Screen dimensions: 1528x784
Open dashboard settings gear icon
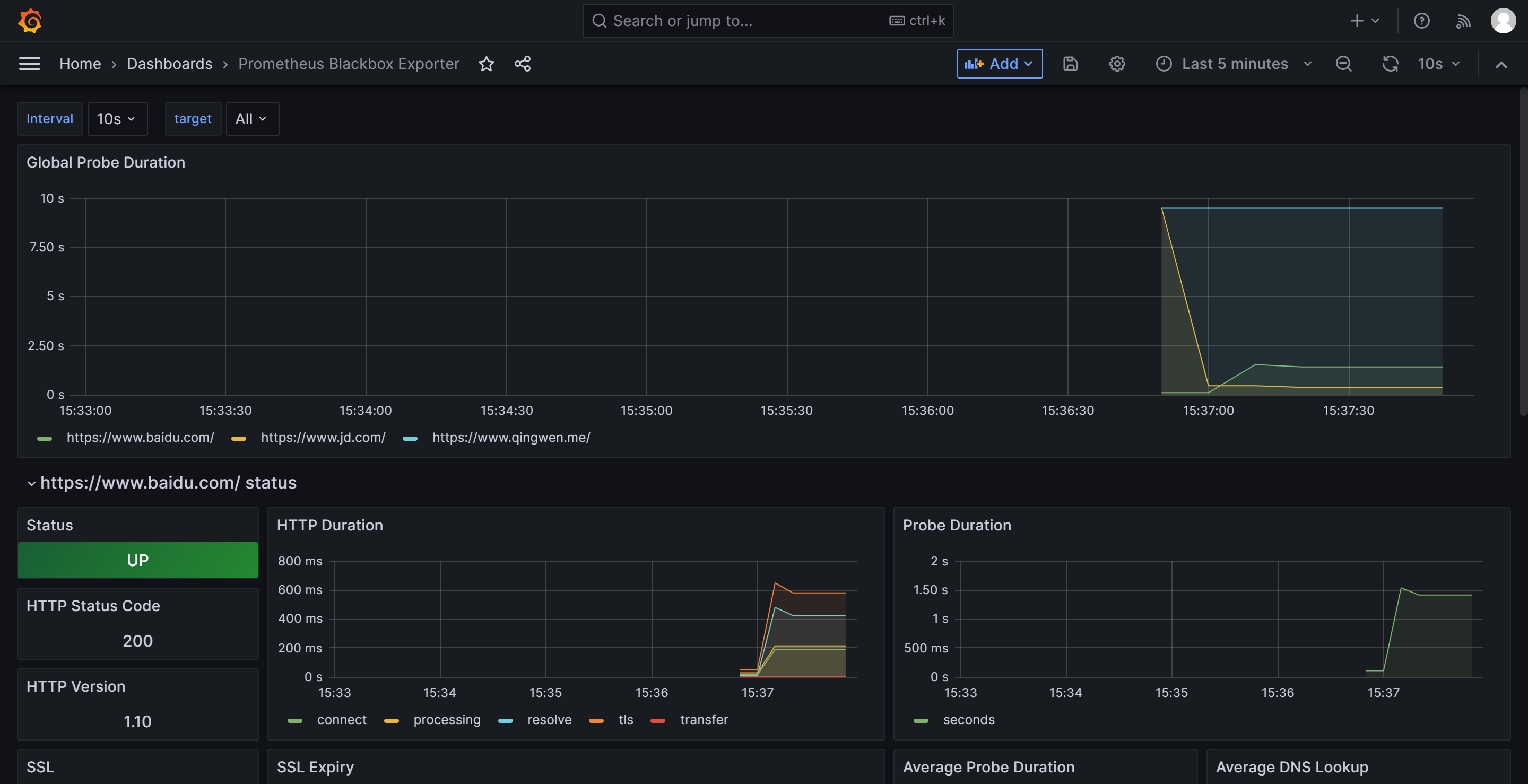click(1117, 64)
